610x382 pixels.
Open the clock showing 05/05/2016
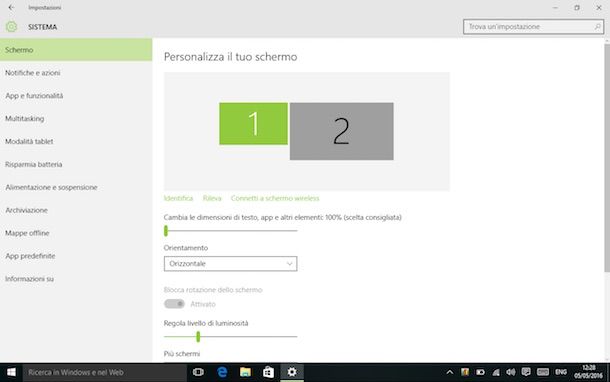588,372
